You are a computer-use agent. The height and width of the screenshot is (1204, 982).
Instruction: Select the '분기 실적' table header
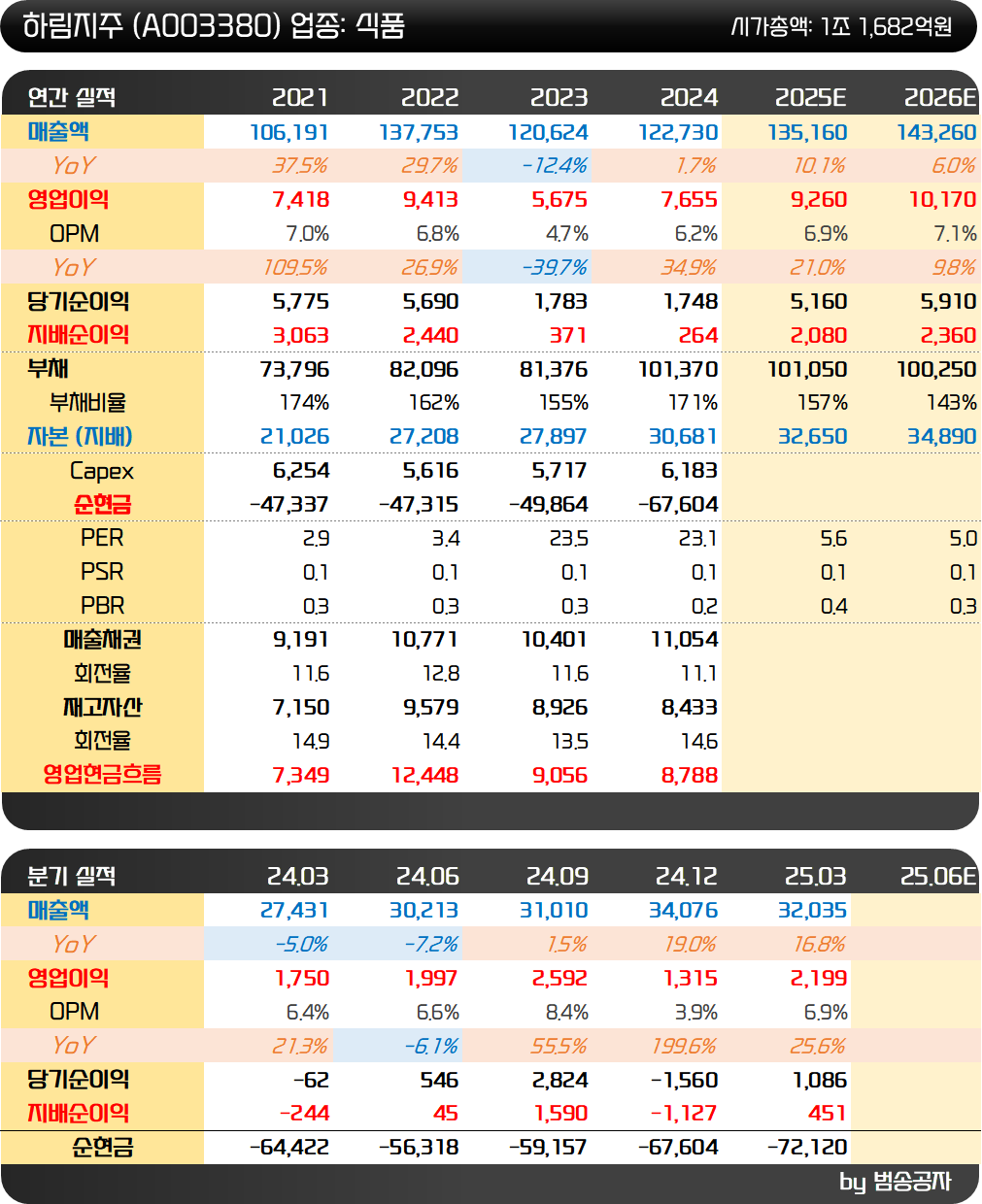coord(71,876)
